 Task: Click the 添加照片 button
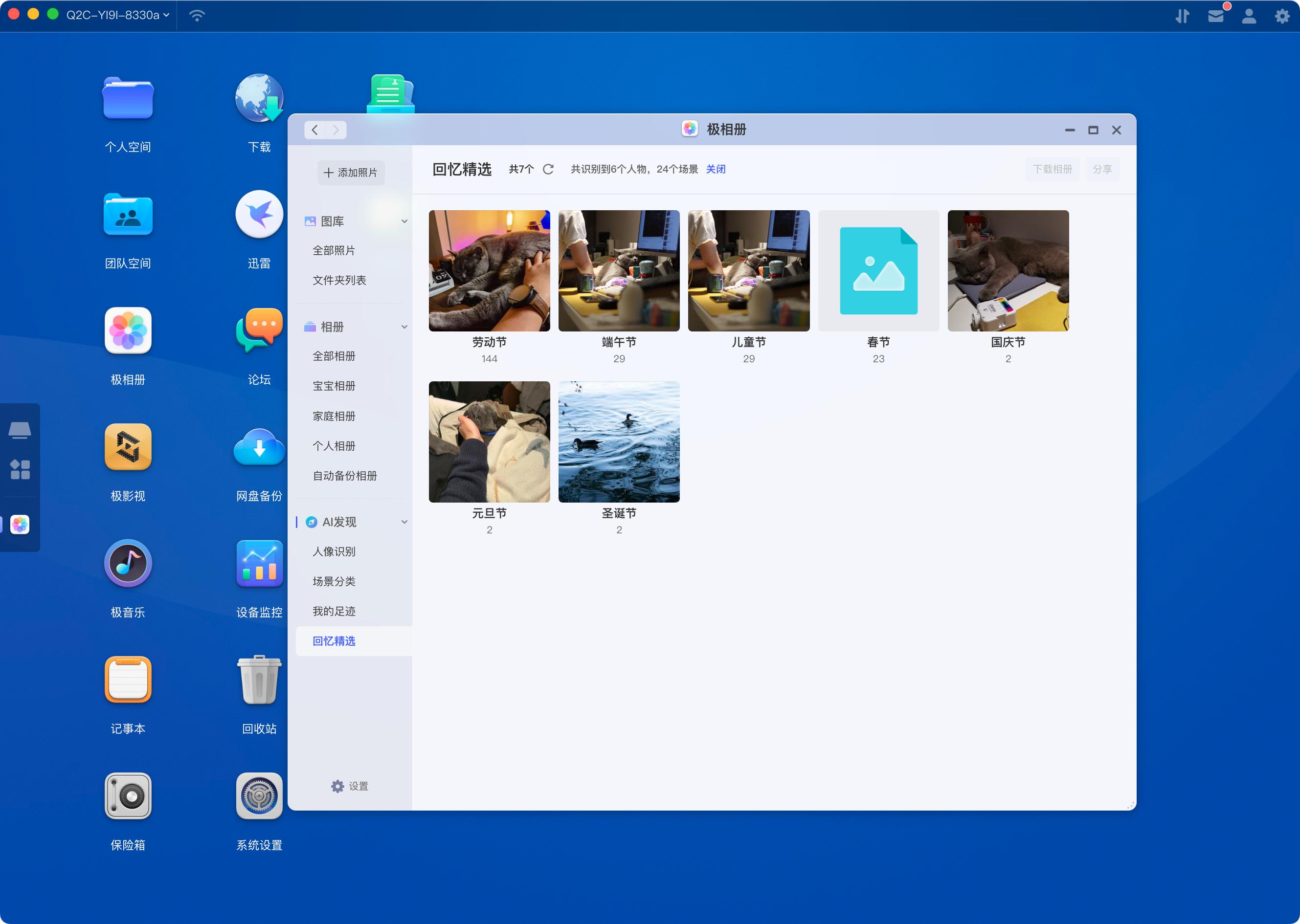pyautogui.click(x=351, y=173)
